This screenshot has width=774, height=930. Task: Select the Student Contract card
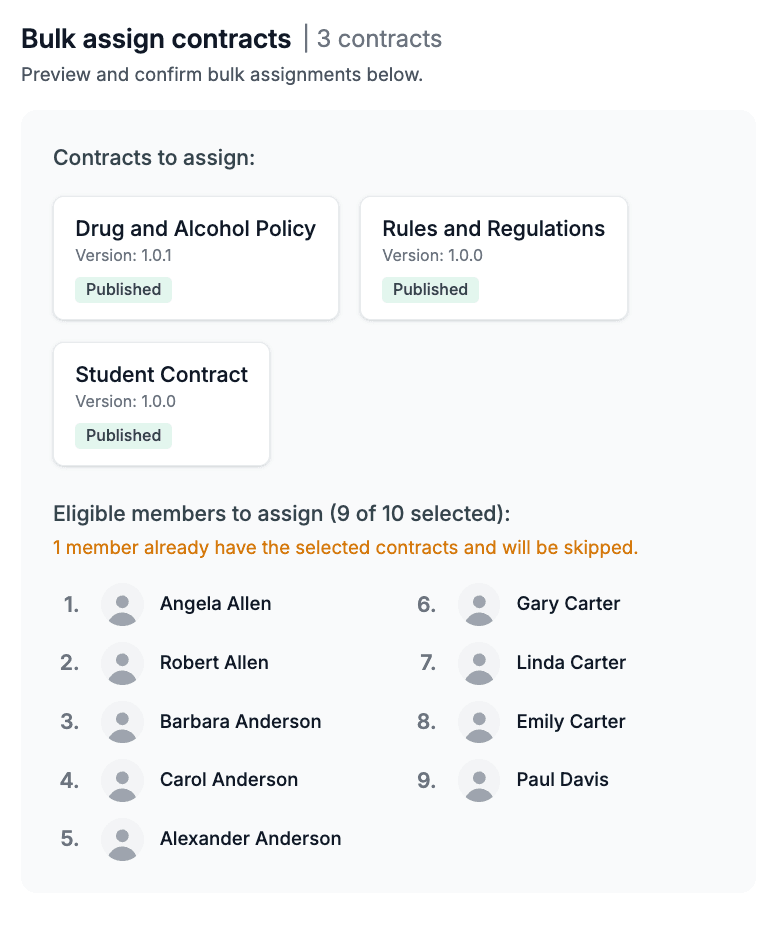coord(161,404)
